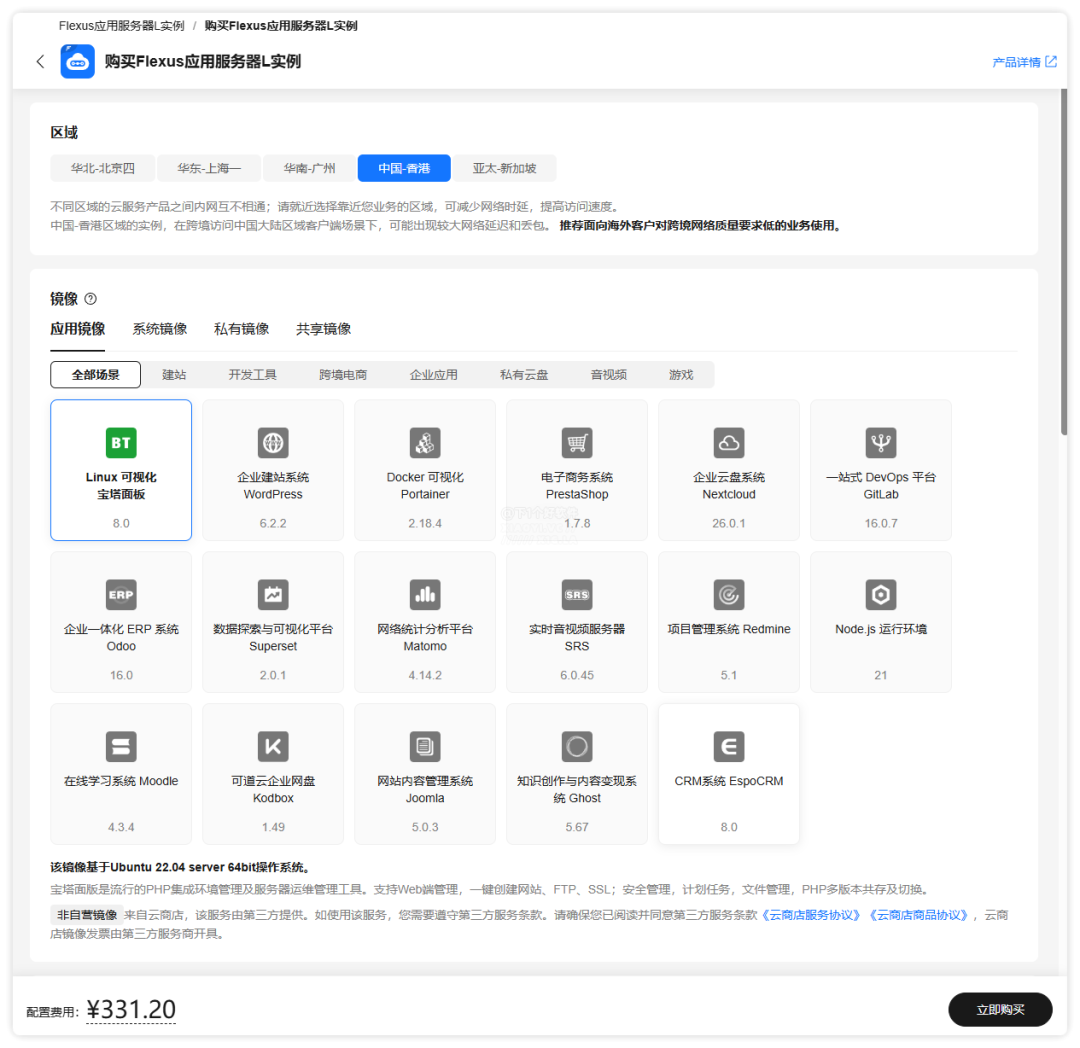This screenshot has height=1048, width=1080.
Task: Click the Flexus cloud server logo icon
Action: pos(78,61)
